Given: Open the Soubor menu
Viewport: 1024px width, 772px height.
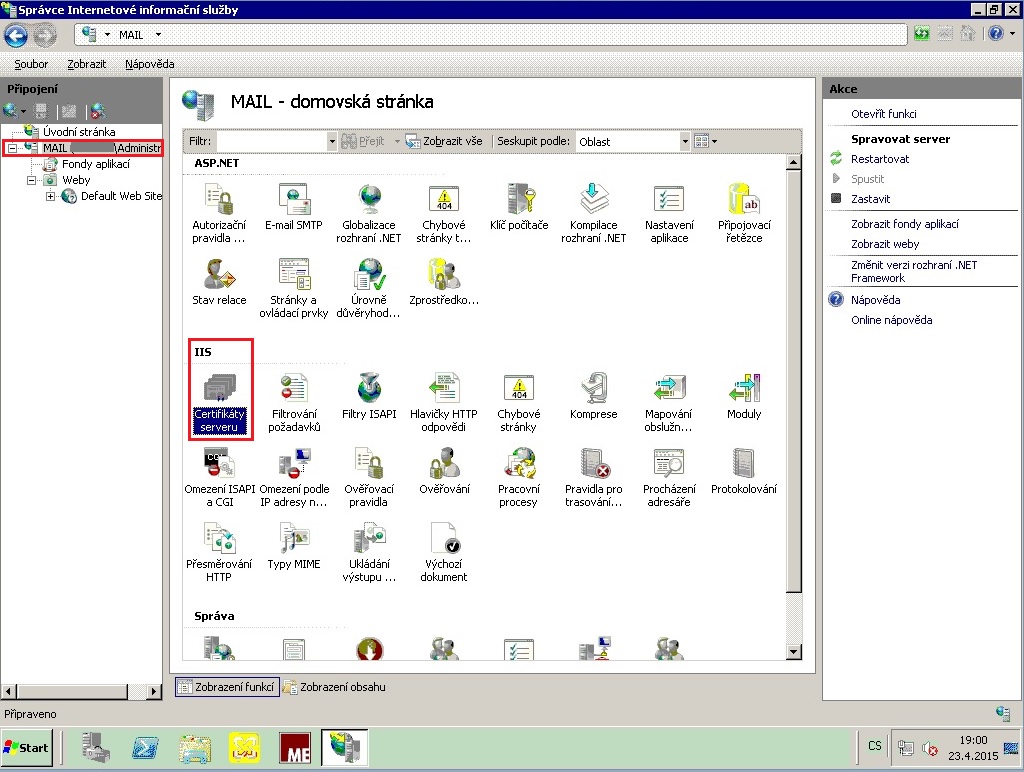Looking at the screenshot, I should tap(31, 64).
